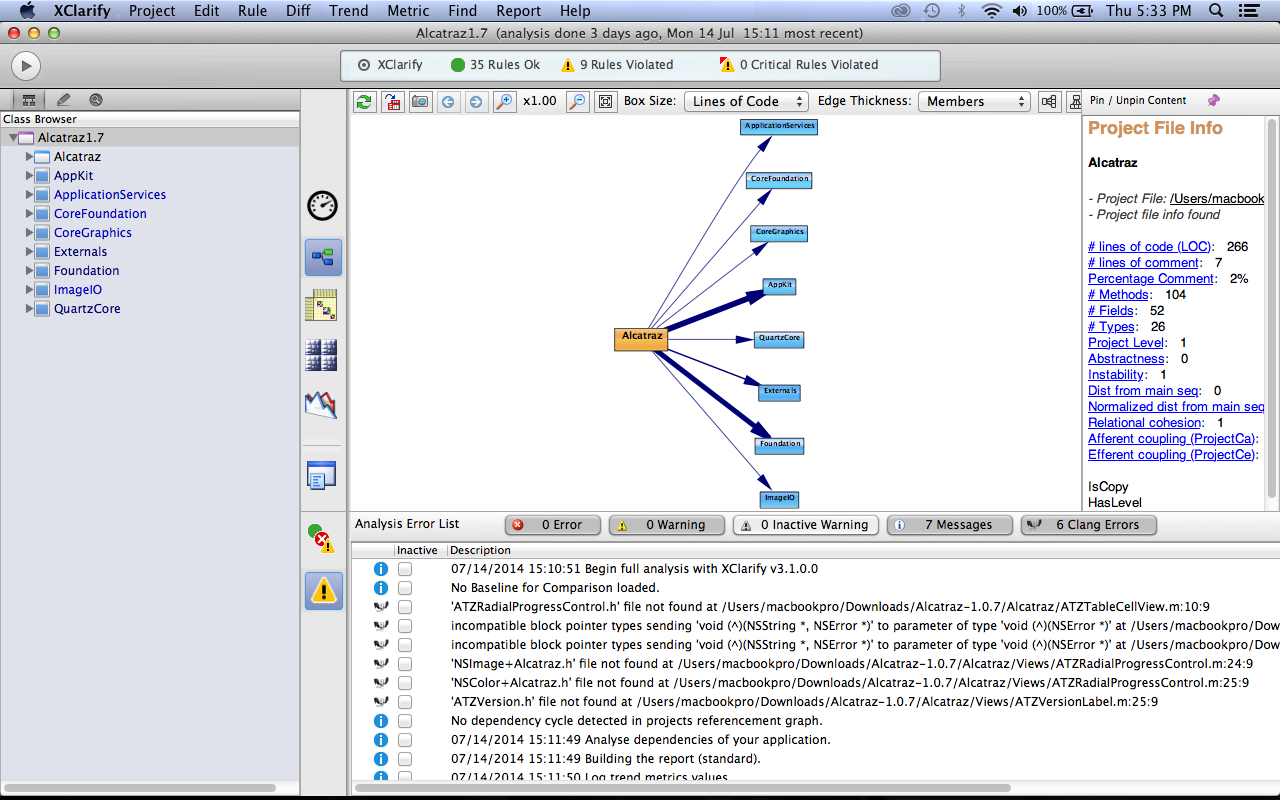Image resolution: width=1280 pixels, height=800 pixels.
Task: Select the orange Alcatraz node in graph
Action: click(x=641, y=338)
